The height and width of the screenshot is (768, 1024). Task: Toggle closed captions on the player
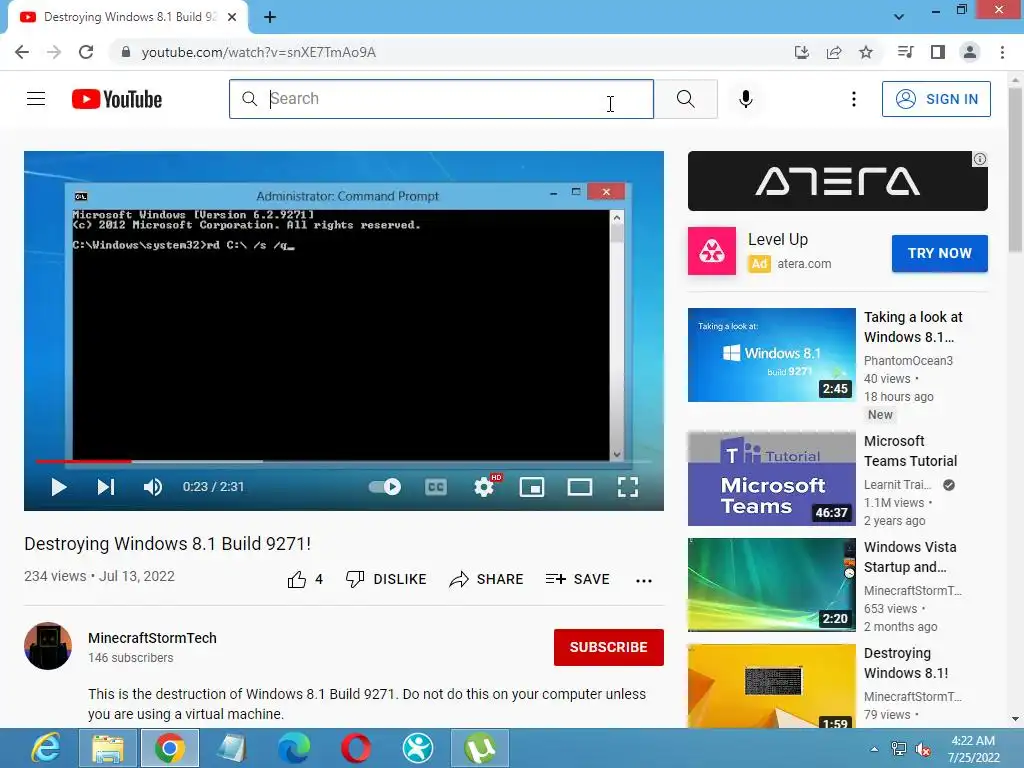pyautogui.click(x=436, y=487)
